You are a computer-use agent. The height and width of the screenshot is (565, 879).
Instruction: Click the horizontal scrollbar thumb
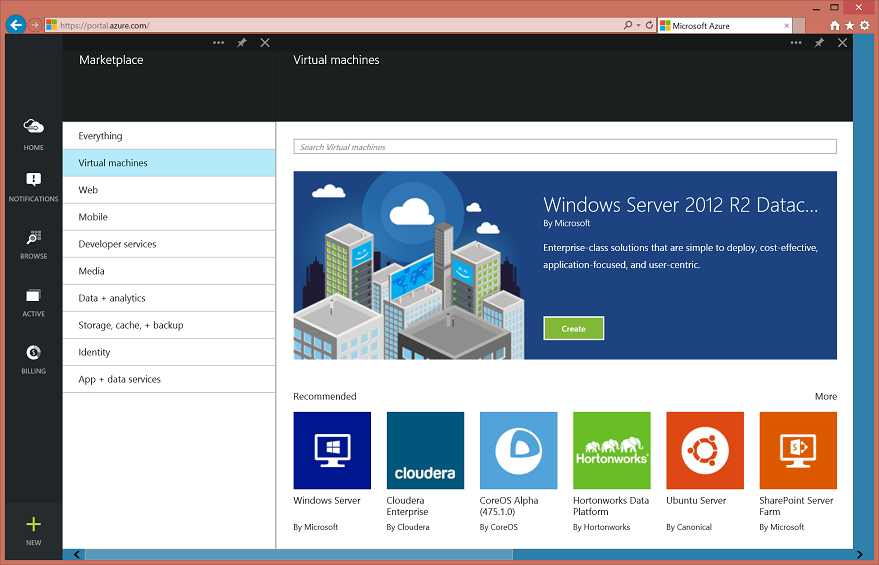(298, 555)
